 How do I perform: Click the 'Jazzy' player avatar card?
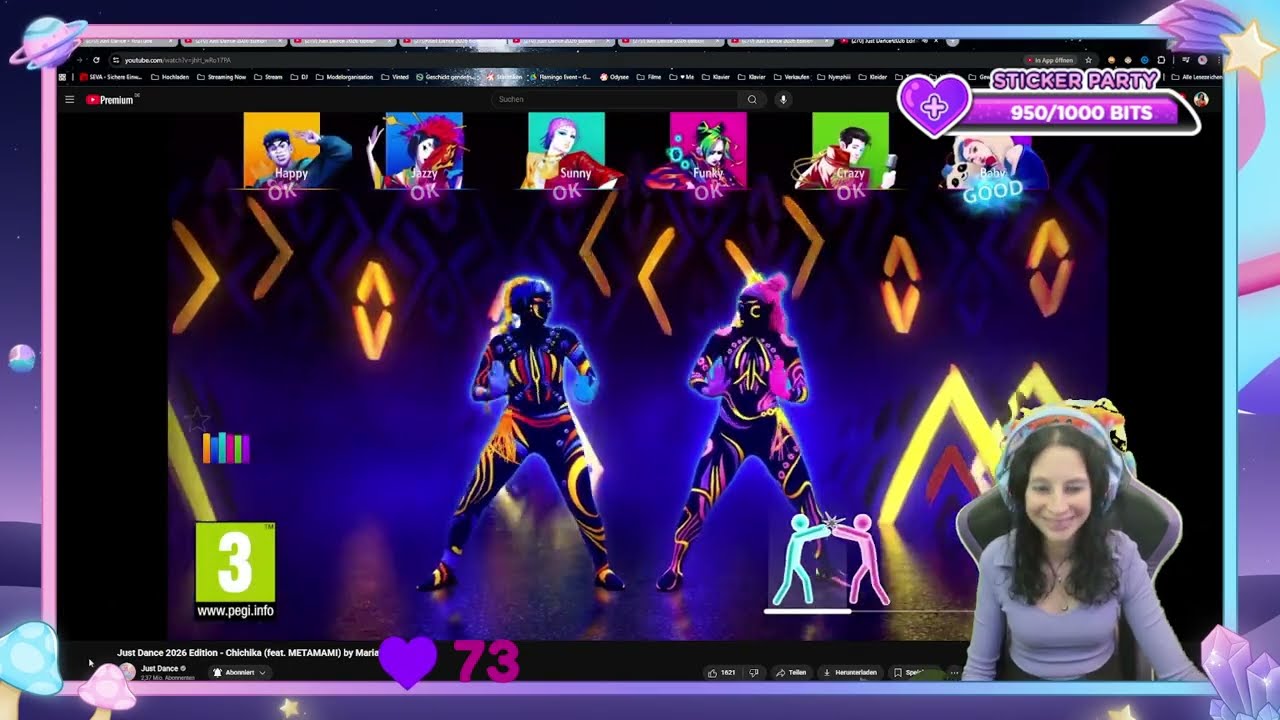(x=424, y=150)
